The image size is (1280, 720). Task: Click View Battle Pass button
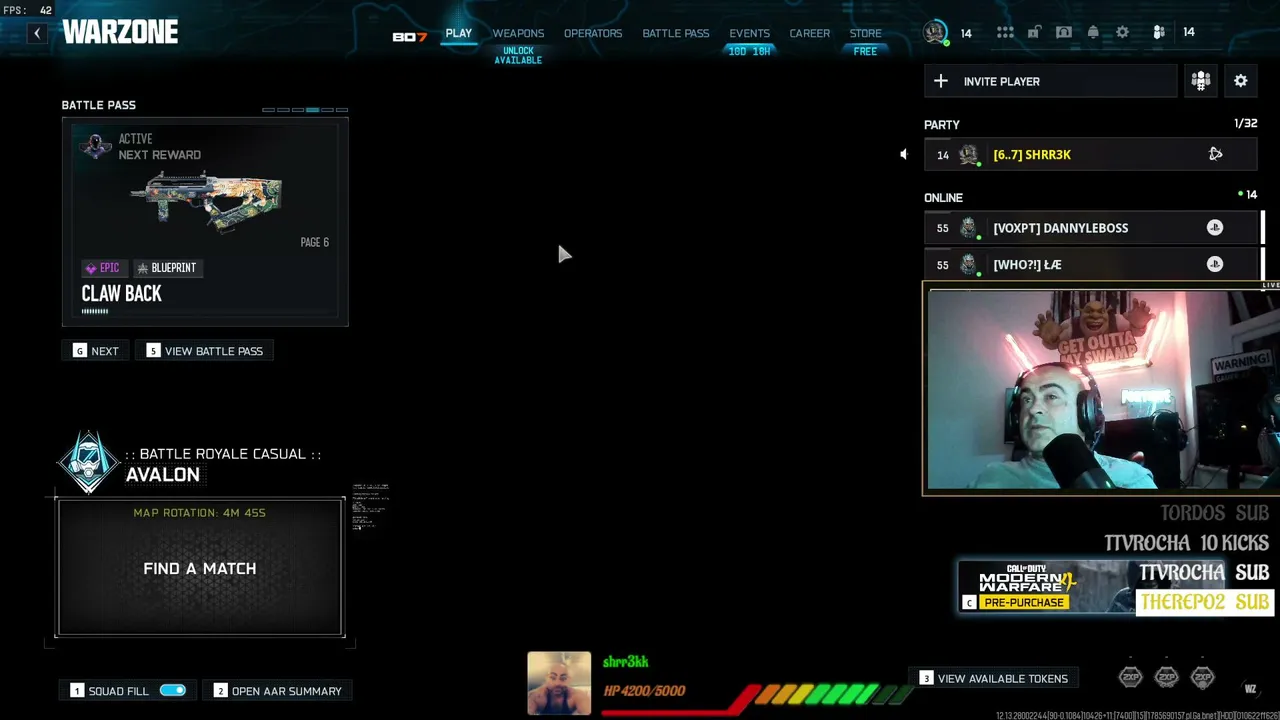205,351
